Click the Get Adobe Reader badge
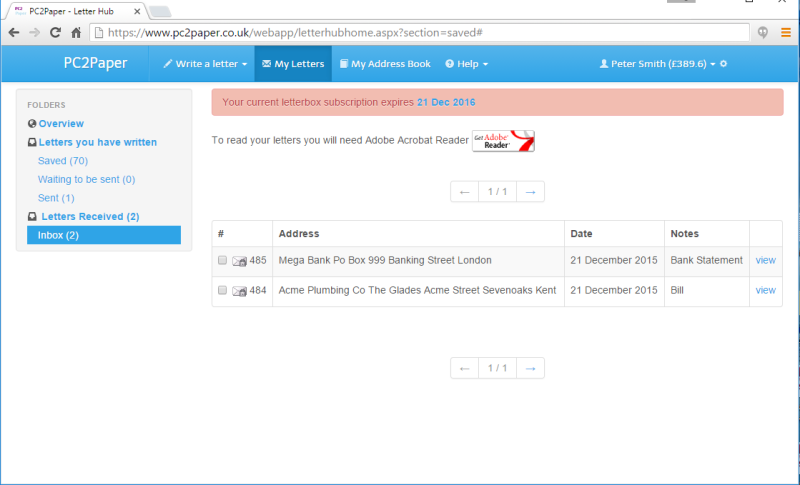The width and height of the screenshot is (800, 485). pos(503,141)
